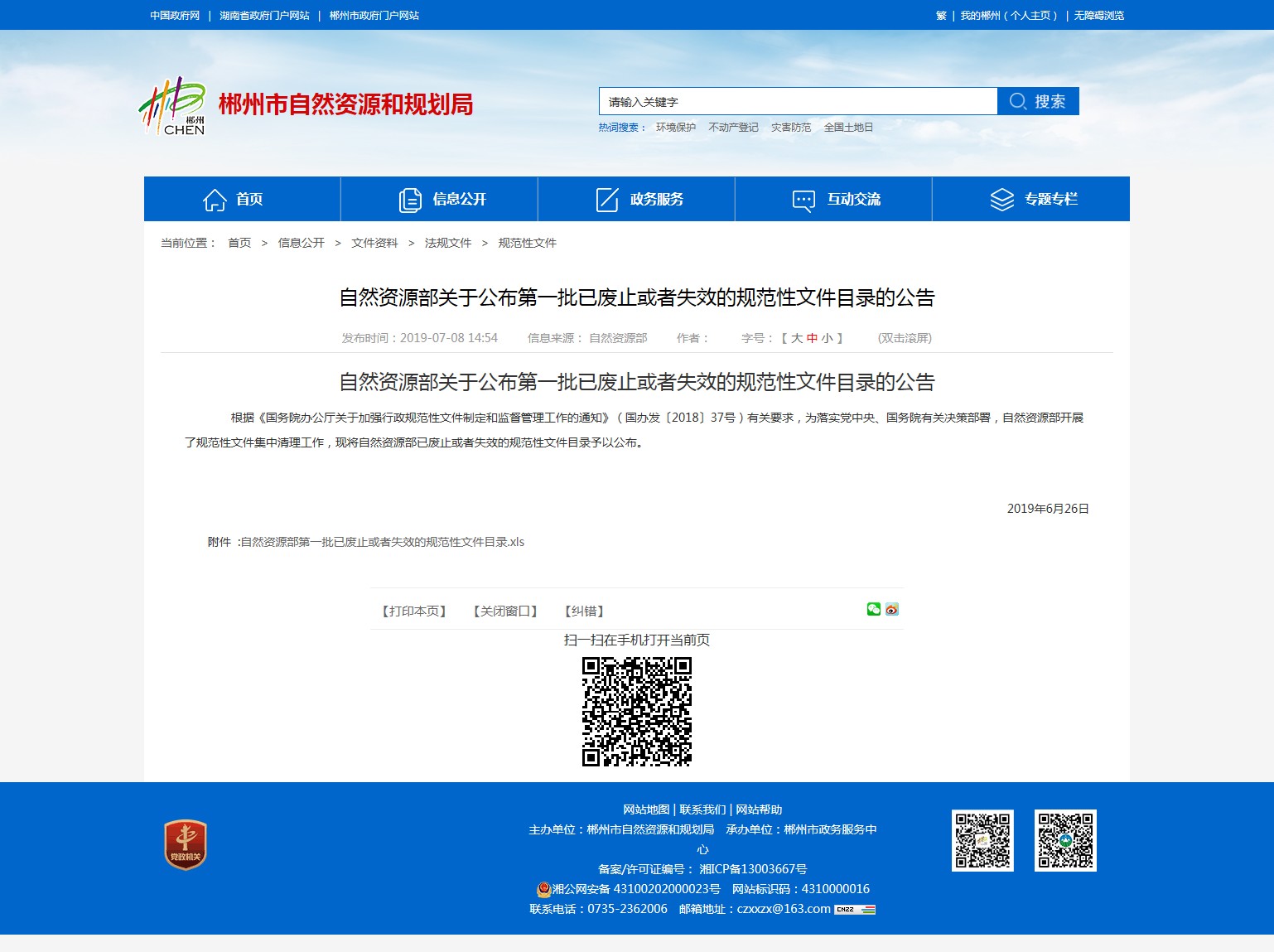The width and height of the screenshot is (1274, 952).
Task: Open the 郴州市政府门户网站 link
Action: click(374, 16)
